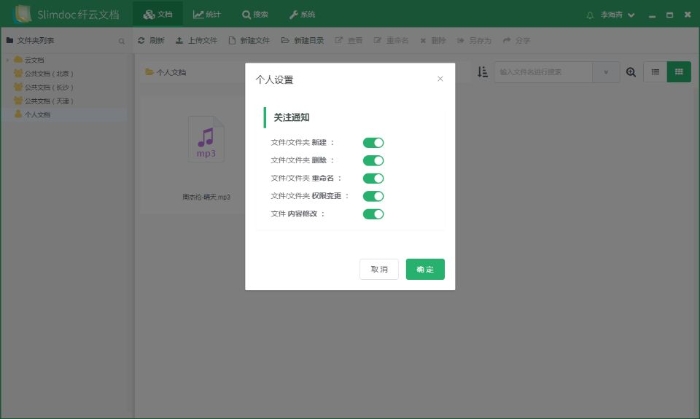
Task: Switch to list view icon
Action: pos(656,72)
